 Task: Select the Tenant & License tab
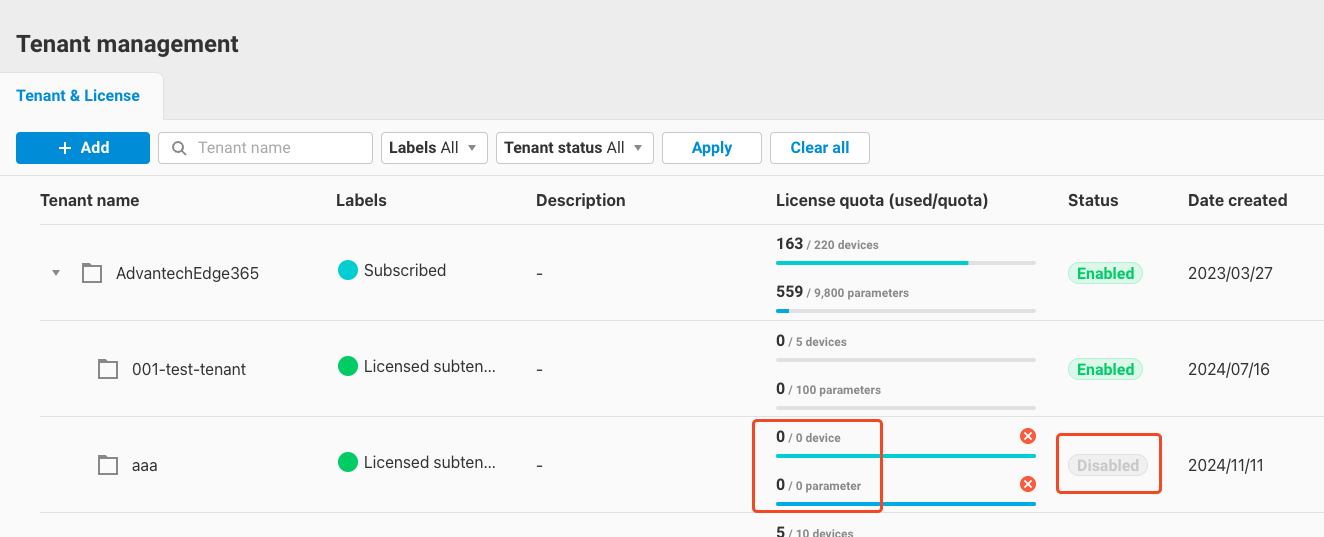pos(78,96)
